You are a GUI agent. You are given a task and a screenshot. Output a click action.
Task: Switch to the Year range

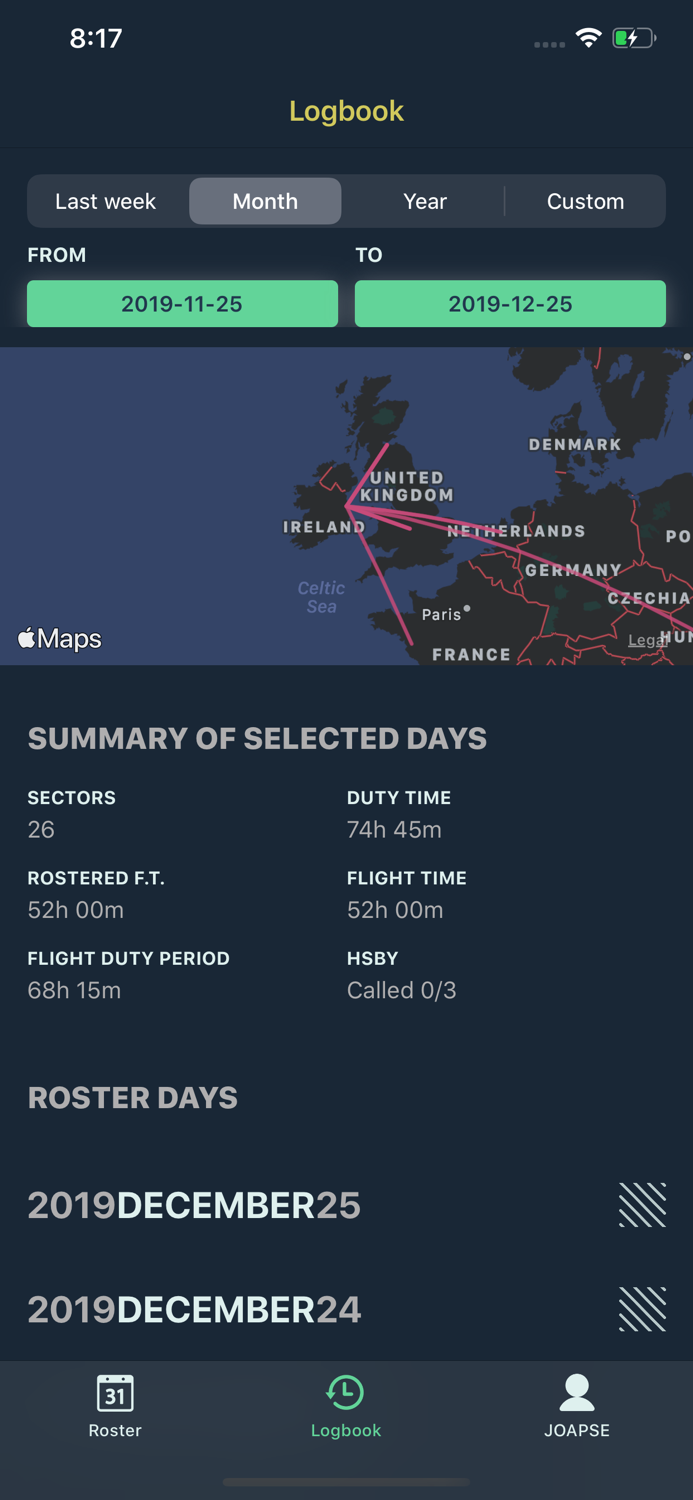(425, 201)
